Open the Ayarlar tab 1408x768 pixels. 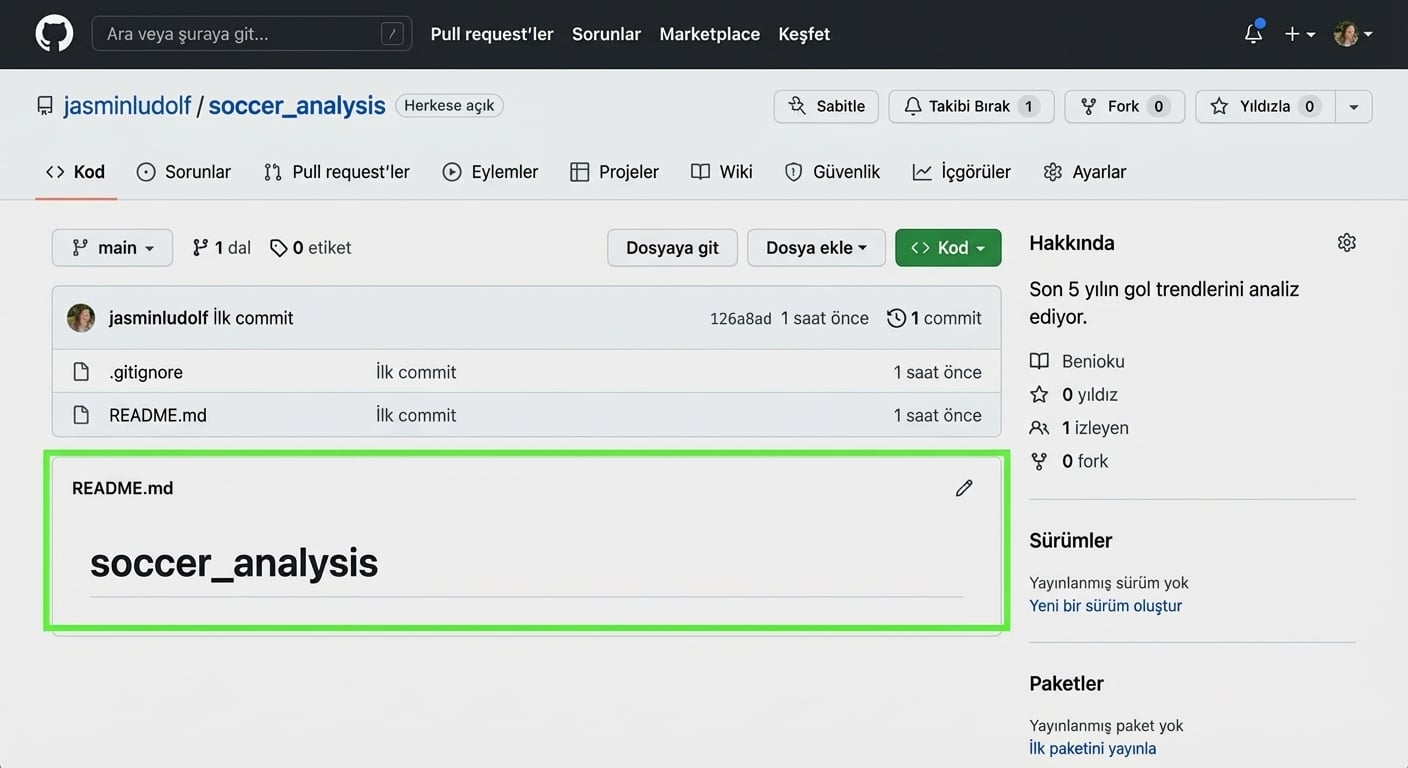tap(1085, 172)
